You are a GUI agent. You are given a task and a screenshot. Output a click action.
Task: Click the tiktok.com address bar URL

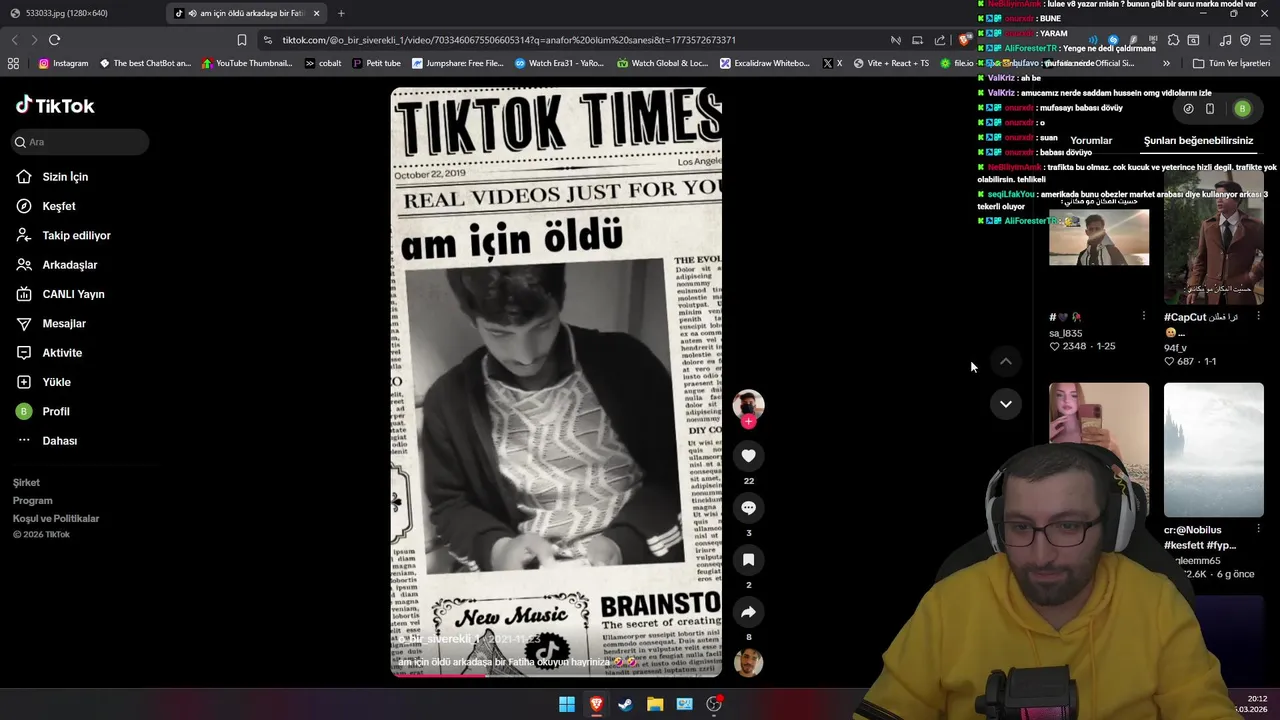[x=508, y=40]
